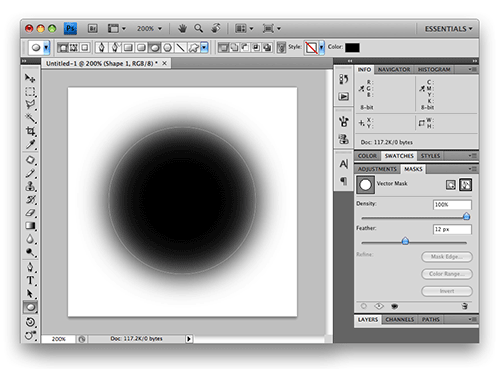Enable Shape Layers mode in options bar
Image resolution: width=500 pixels, height=369 pixels.
pyautogui.click(x=62, y=48)
